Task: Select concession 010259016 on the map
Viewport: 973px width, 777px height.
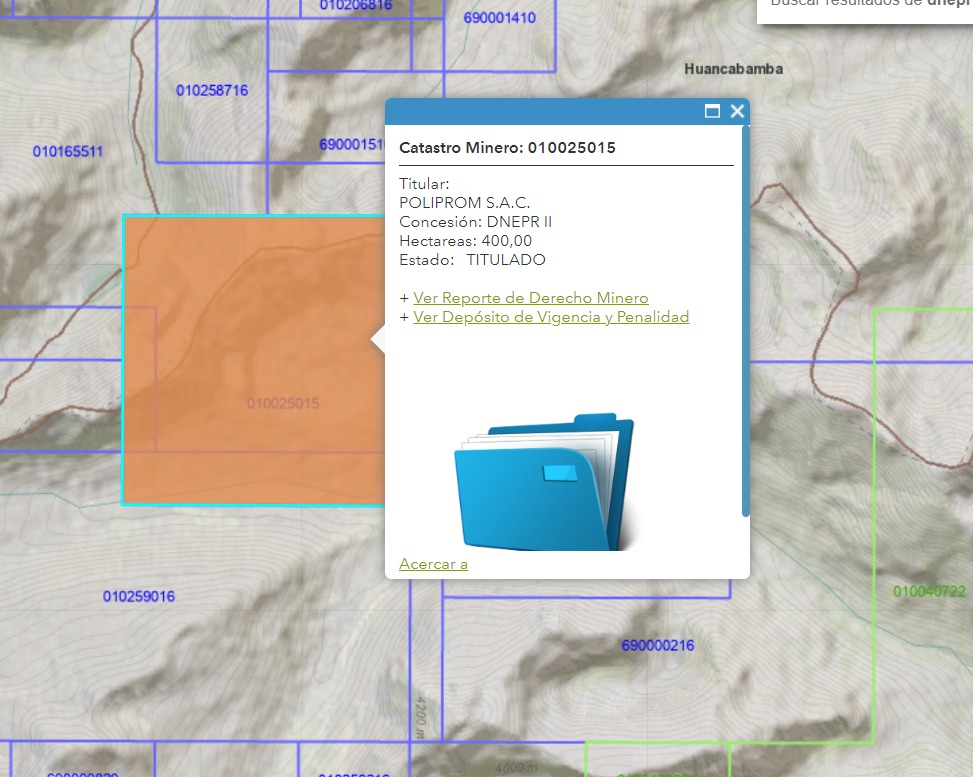Action: pos(139,597)
